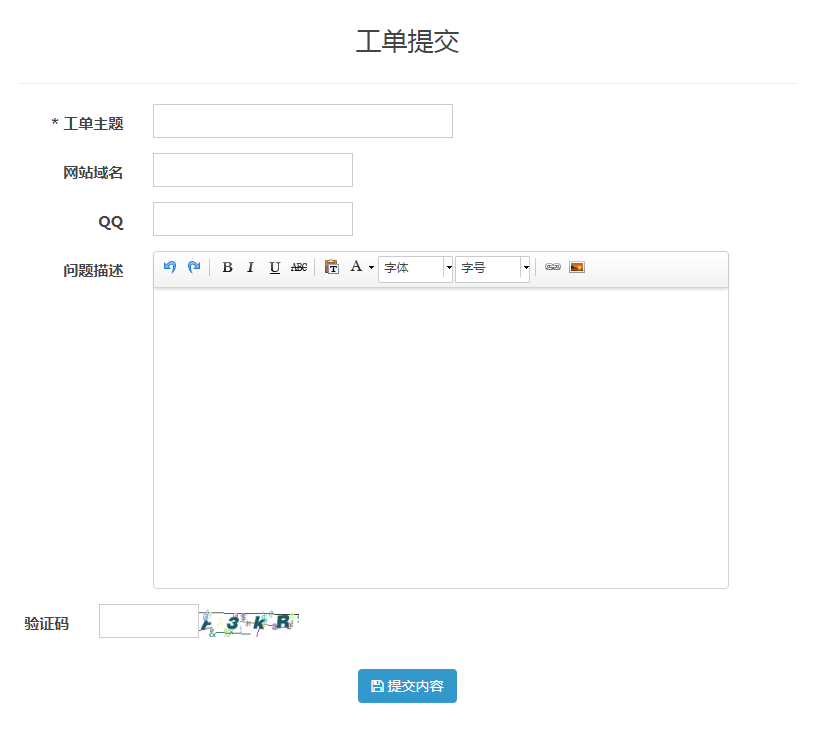Screen dimensions: 813x733
Task: Click the 工单提交 page title
Action: click(x=406, y=42)
